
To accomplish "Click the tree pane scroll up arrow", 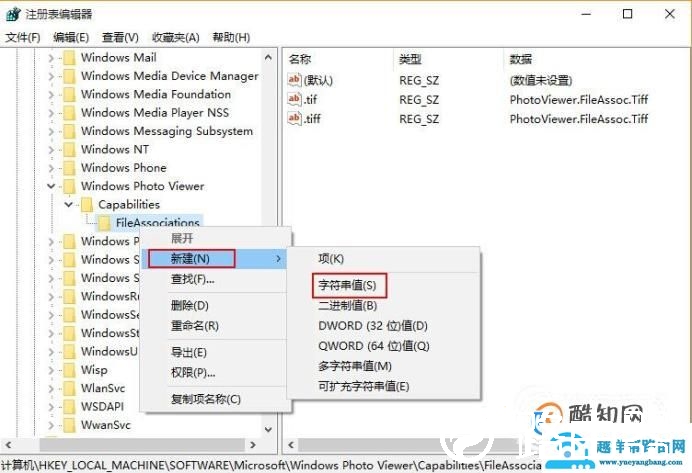I will point(268,57).
